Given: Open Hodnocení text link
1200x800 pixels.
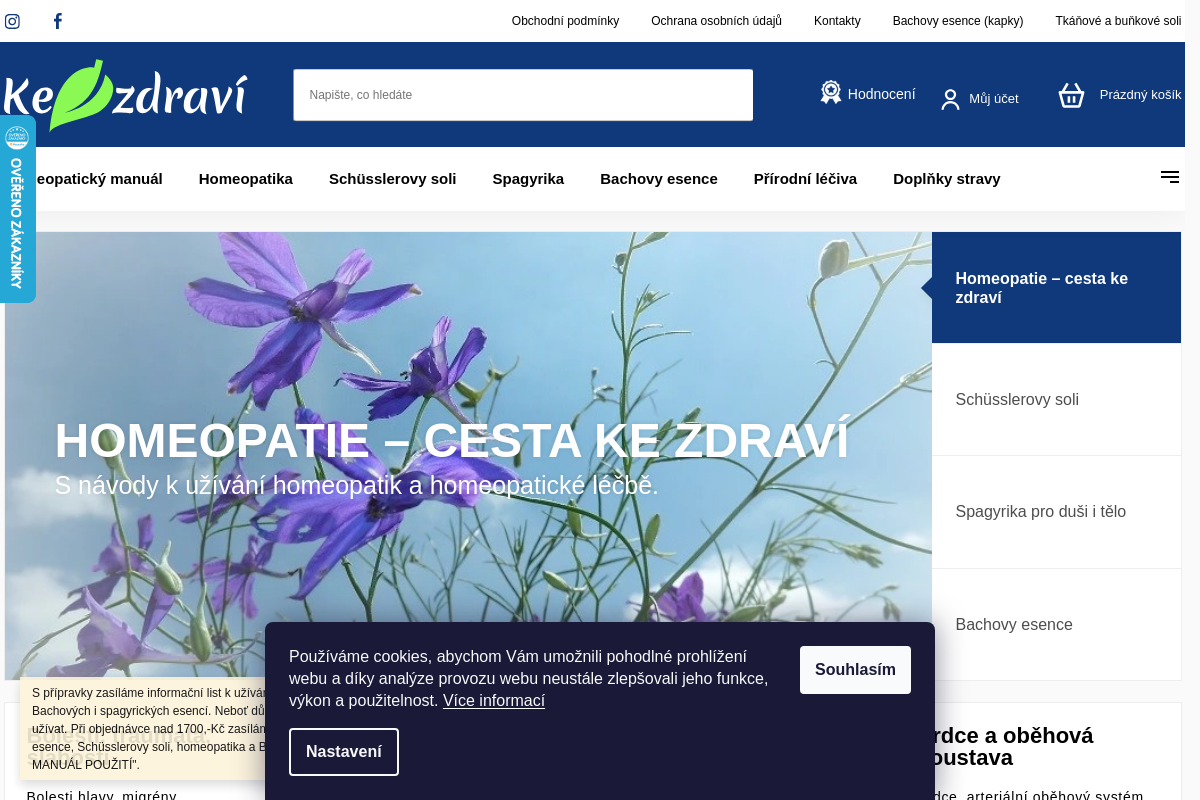Looking at the screenshot, I should (x=881, y=94).
